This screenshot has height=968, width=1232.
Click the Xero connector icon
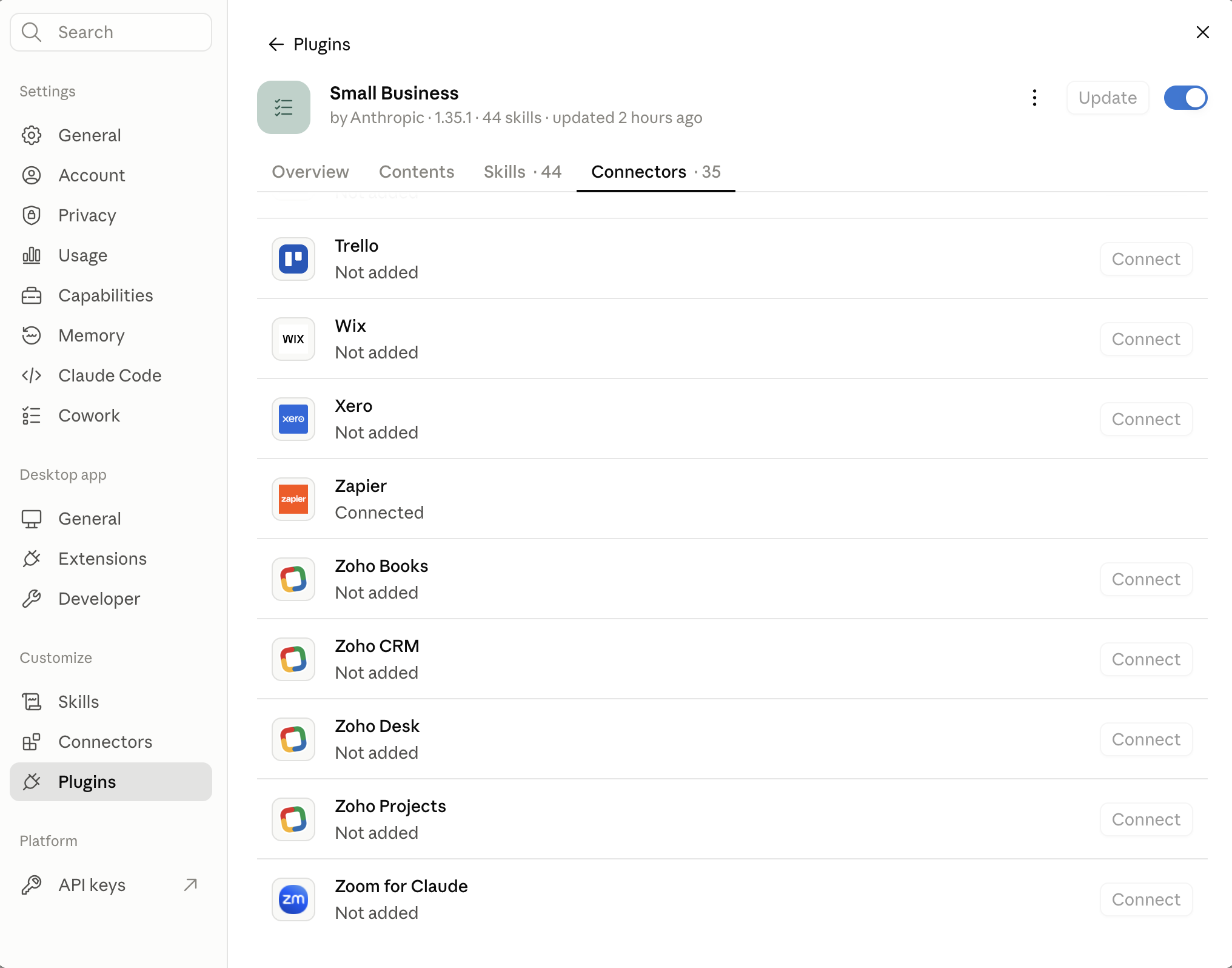[x=293, y=419]
